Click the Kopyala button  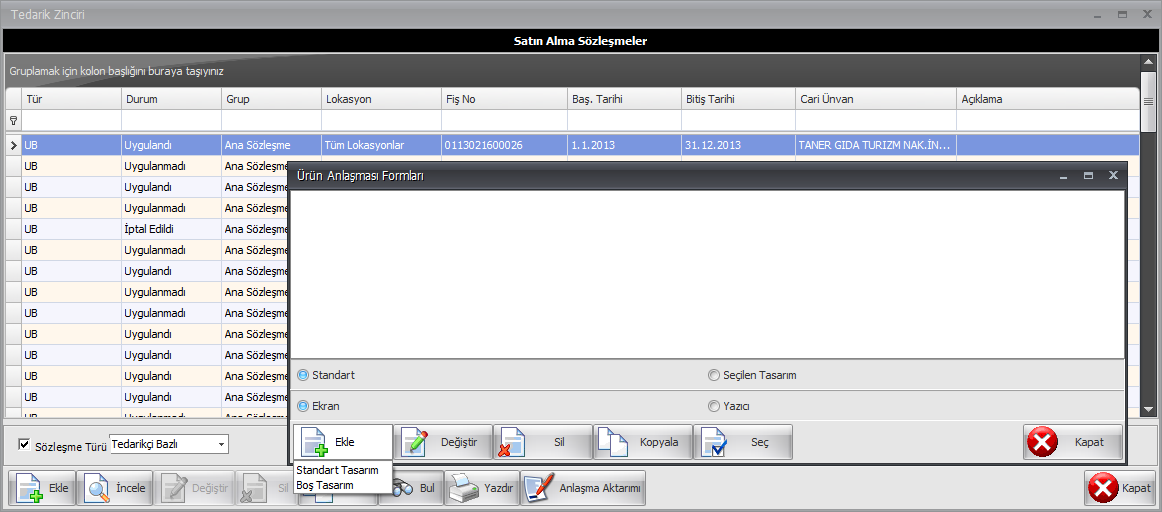click(642, 442)
